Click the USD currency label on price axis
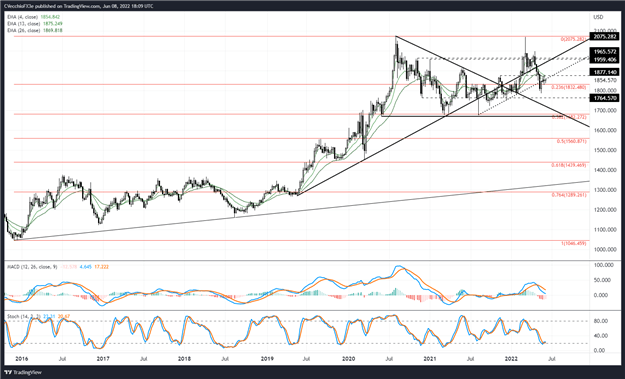This screenshot has width=625, height=379. 598,17
